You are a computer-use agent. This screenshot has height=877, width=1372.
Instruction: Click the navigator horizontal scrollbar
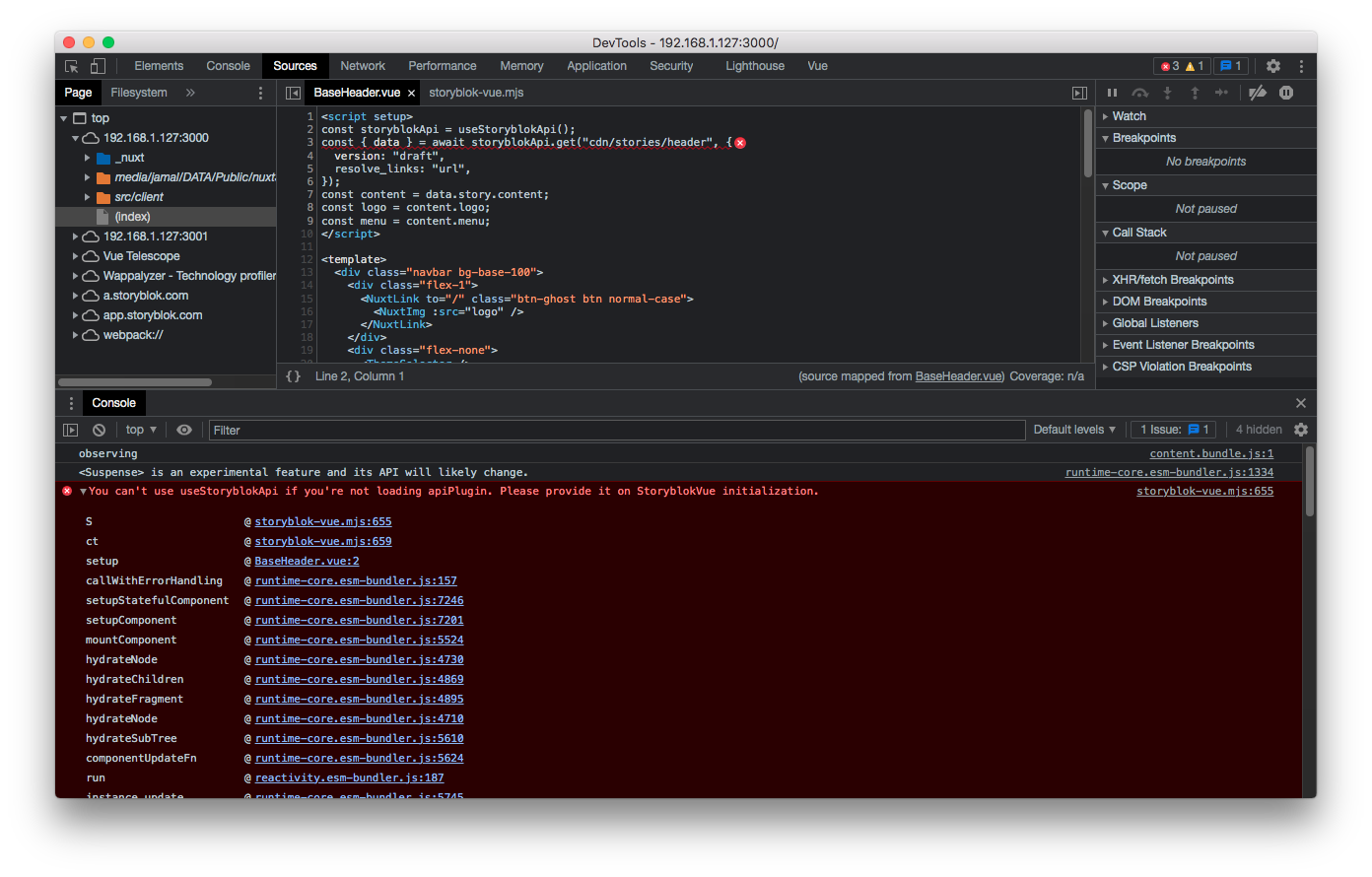click(135, 382)
